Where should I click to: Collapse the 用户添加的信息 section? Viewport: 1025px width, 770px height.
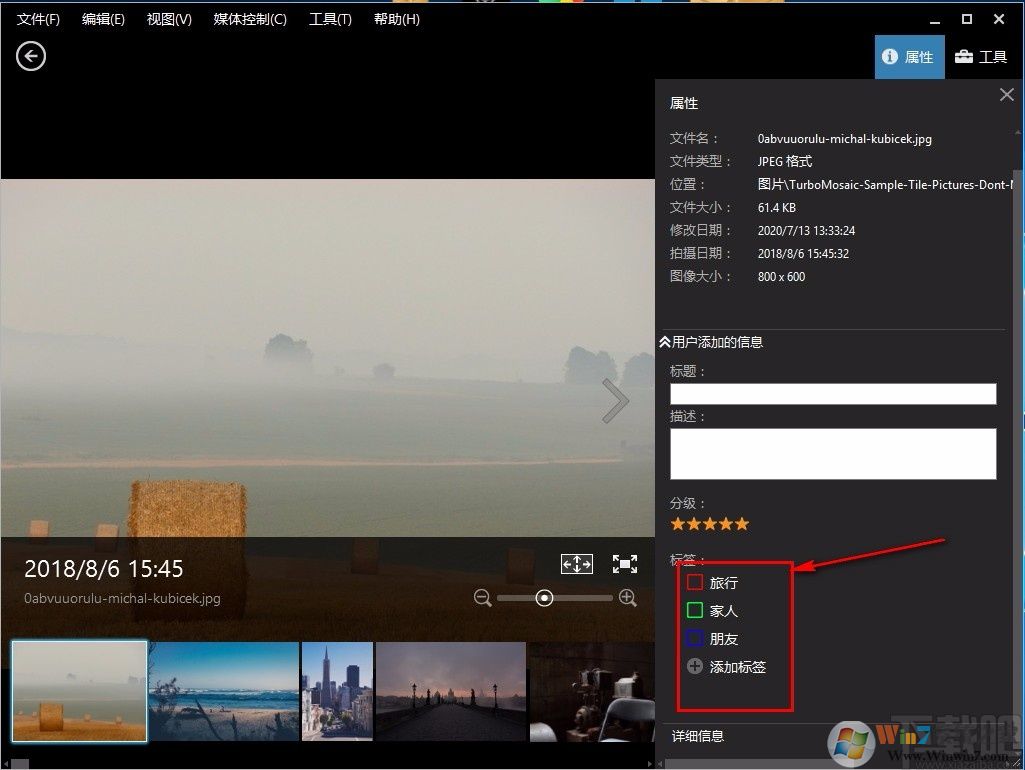click(x=711, y=342)
